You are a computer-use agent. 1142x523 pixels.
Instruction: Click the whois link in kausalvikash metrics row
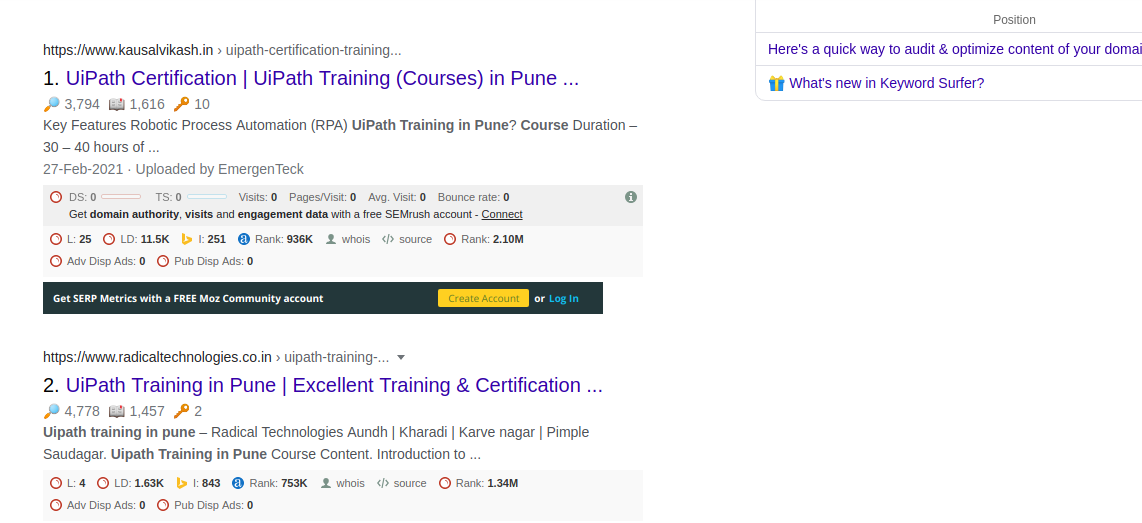pos(356,239)
